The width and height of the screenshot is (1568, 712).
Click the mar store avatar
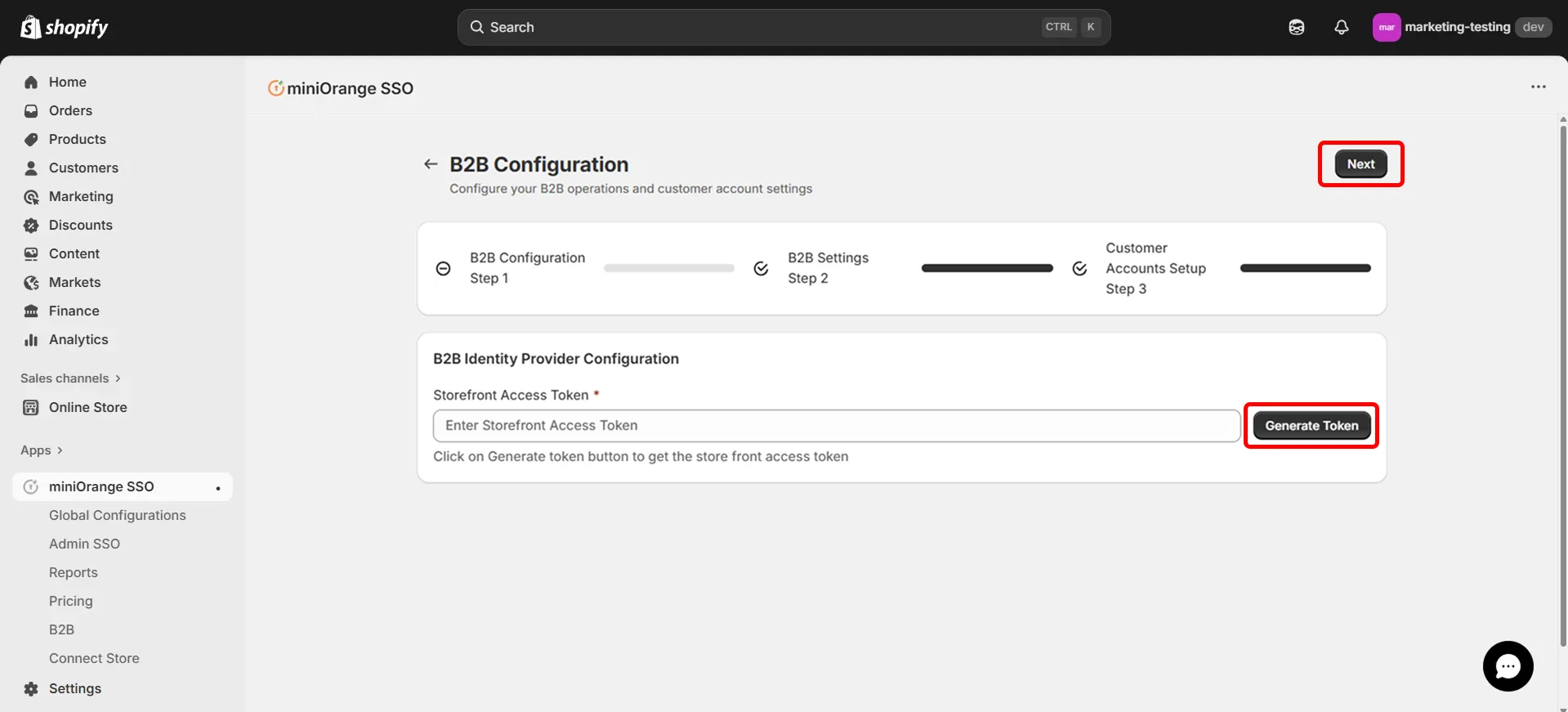[x=1387, y=27]
